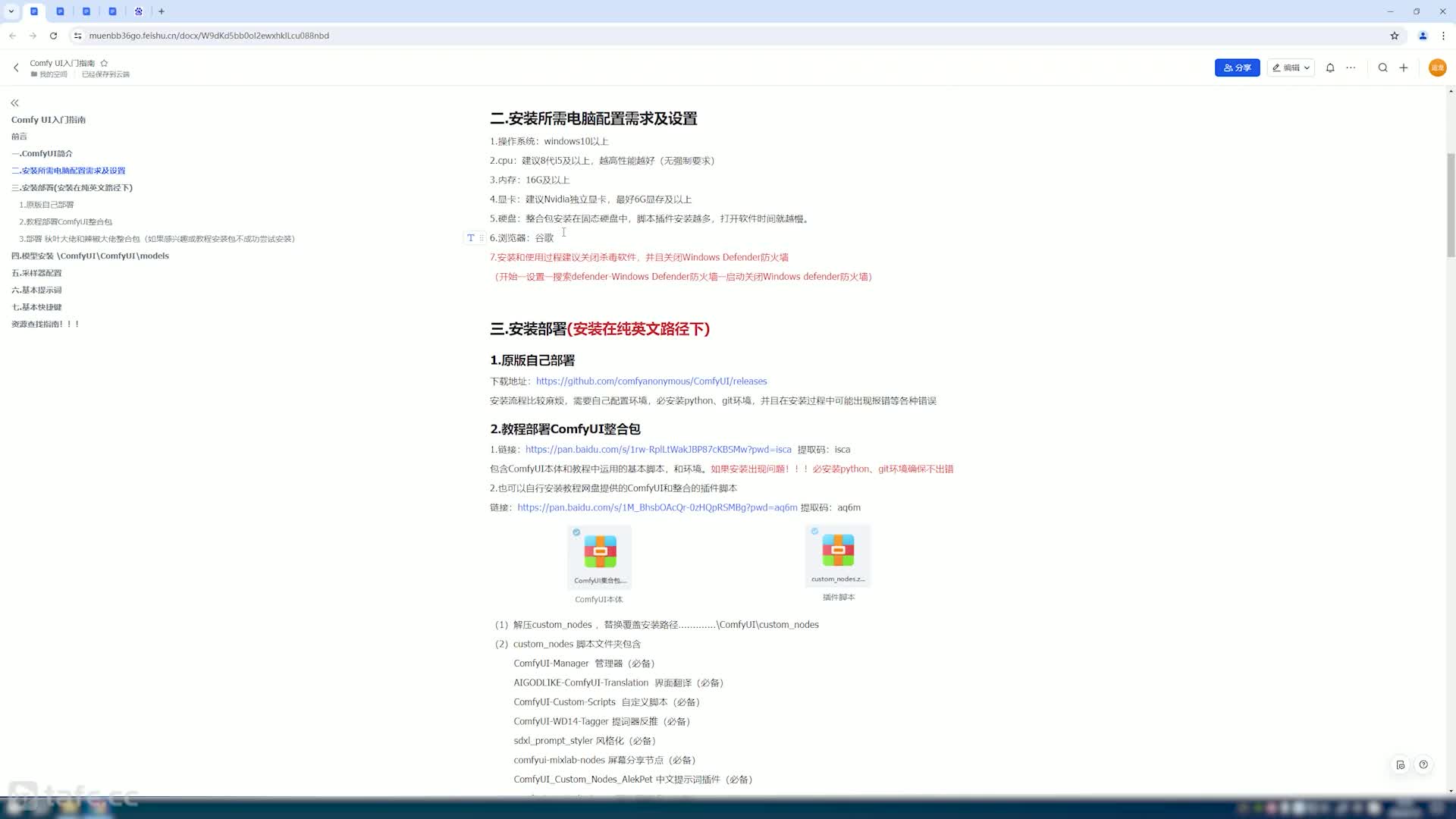Open Chrome three-dot menu

1443,36
